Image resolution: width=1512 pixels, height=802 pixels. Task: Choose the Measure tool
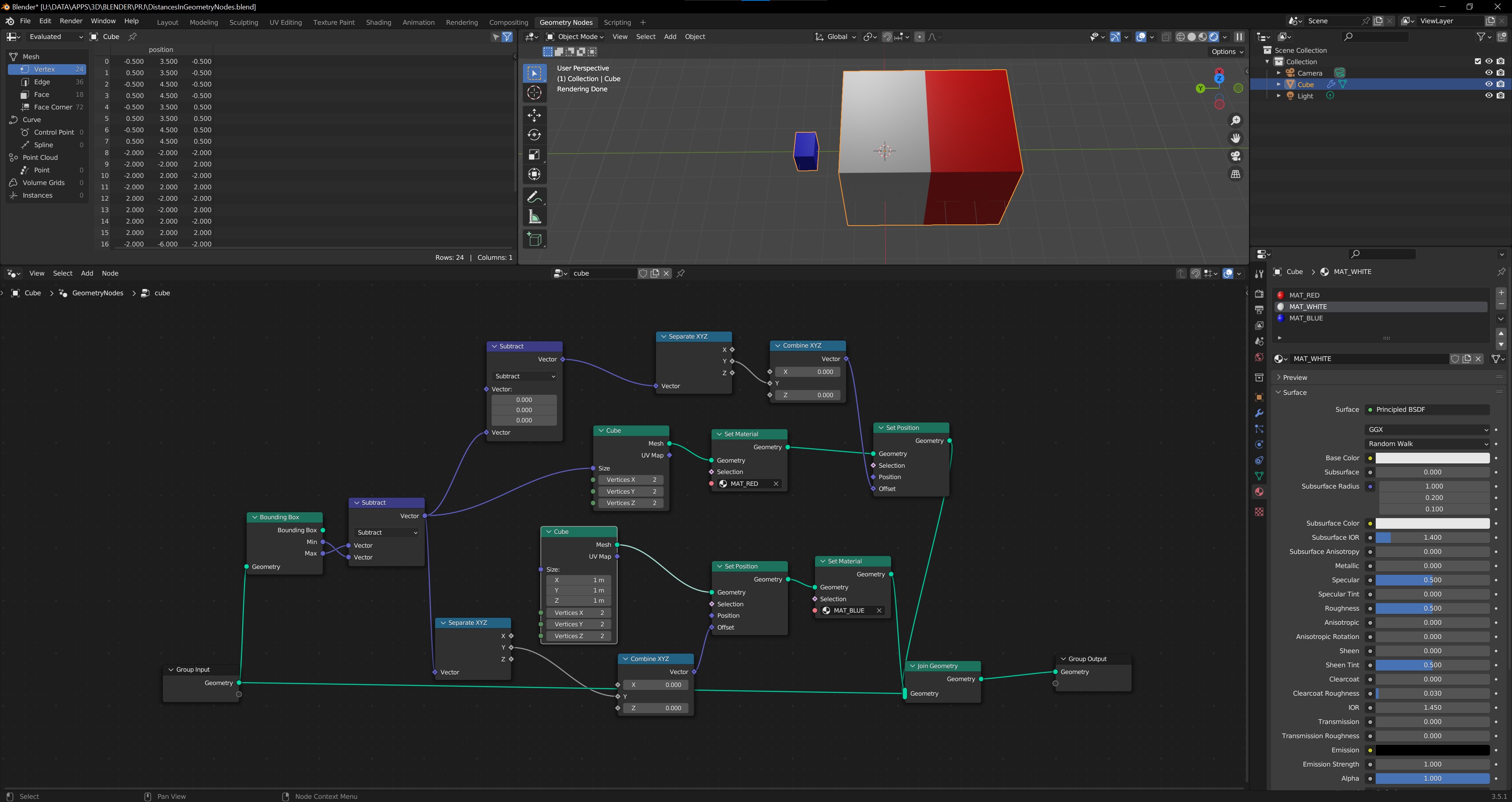click(534, 217)
